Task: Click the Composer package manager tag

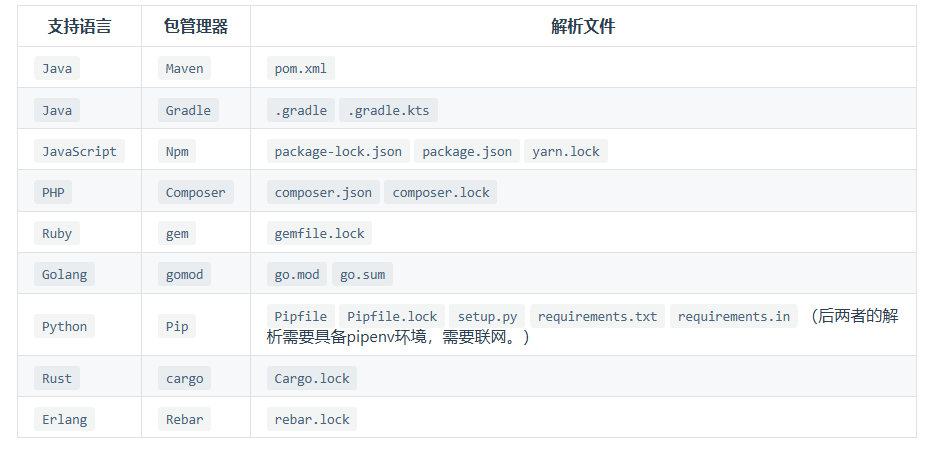Action: click(x=195, y=193)
